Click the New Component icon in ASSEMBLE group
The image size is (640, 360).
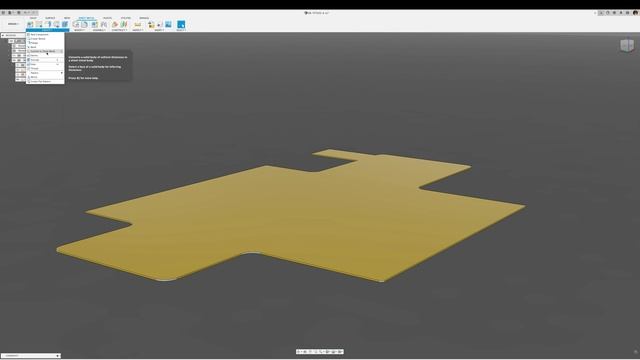pyautogui.click(x=95, y=24)
